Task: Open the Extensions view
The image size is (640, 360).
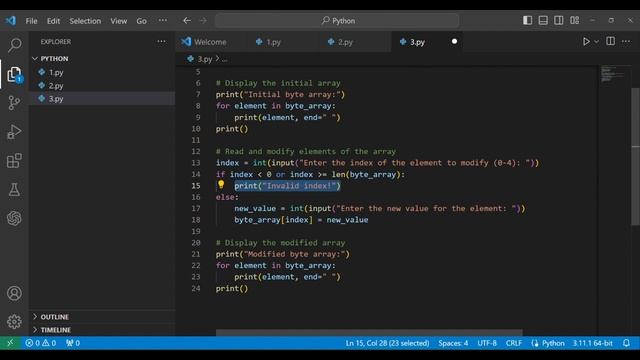Action: pyautogui.click(x=14, y=161)
